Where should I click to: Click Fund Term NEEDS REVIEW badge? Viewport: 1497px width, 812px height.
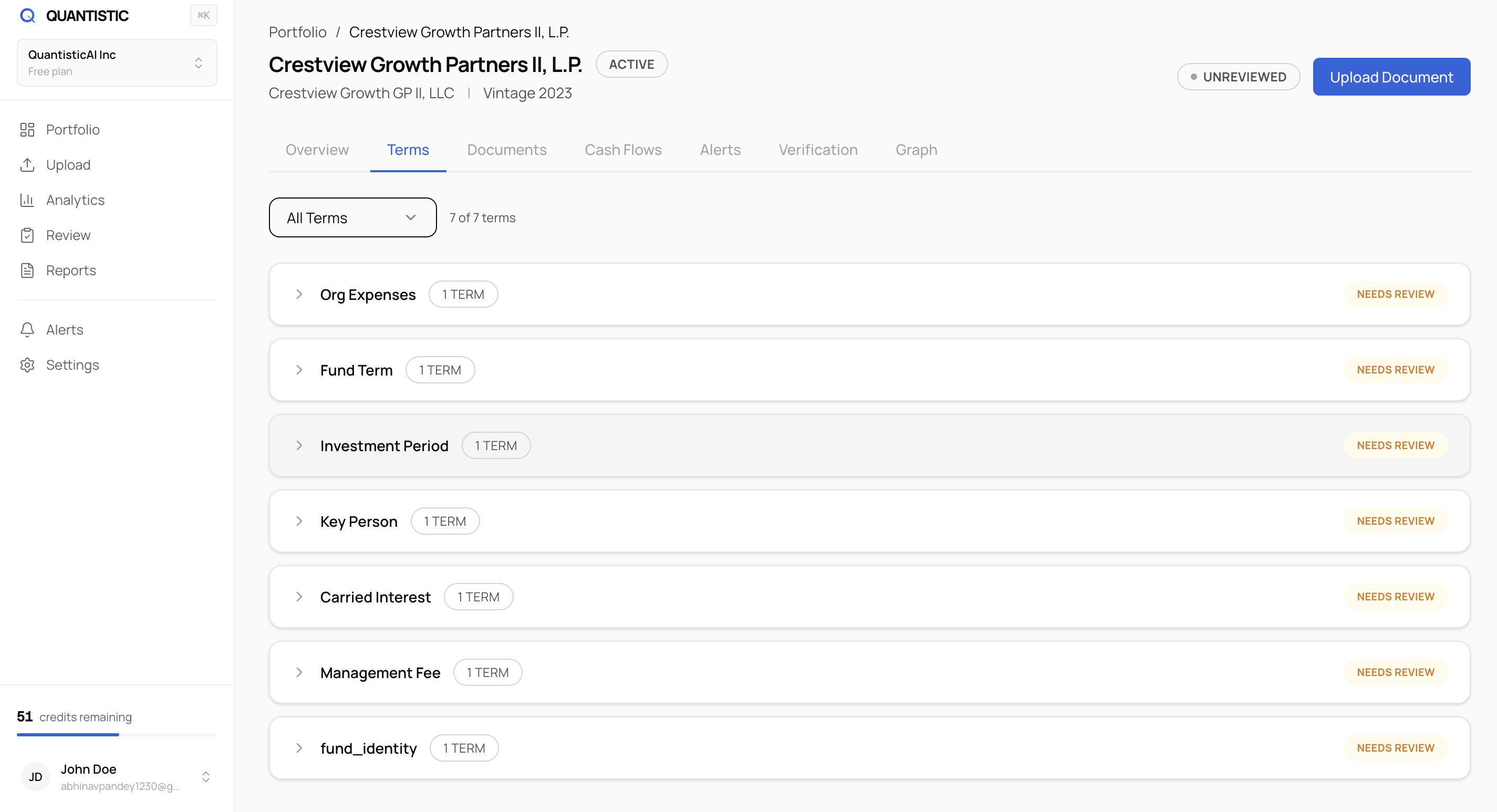click(1395, 370)
